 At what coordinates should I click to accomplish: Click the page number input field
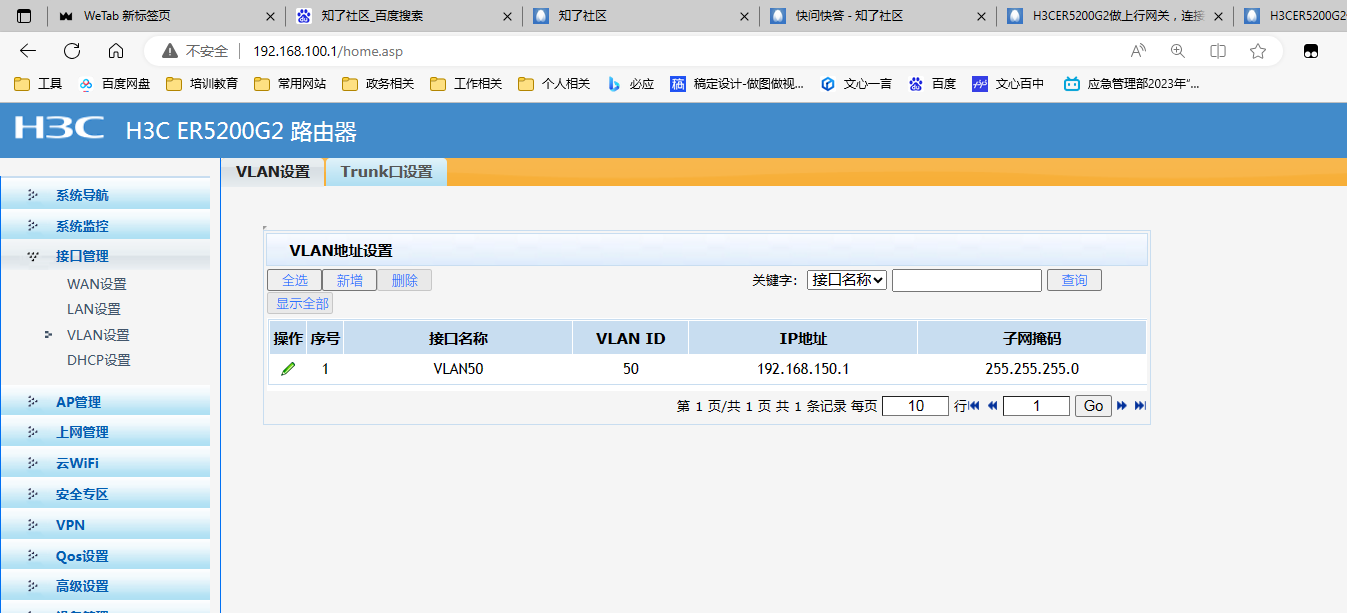point(1036,406)
